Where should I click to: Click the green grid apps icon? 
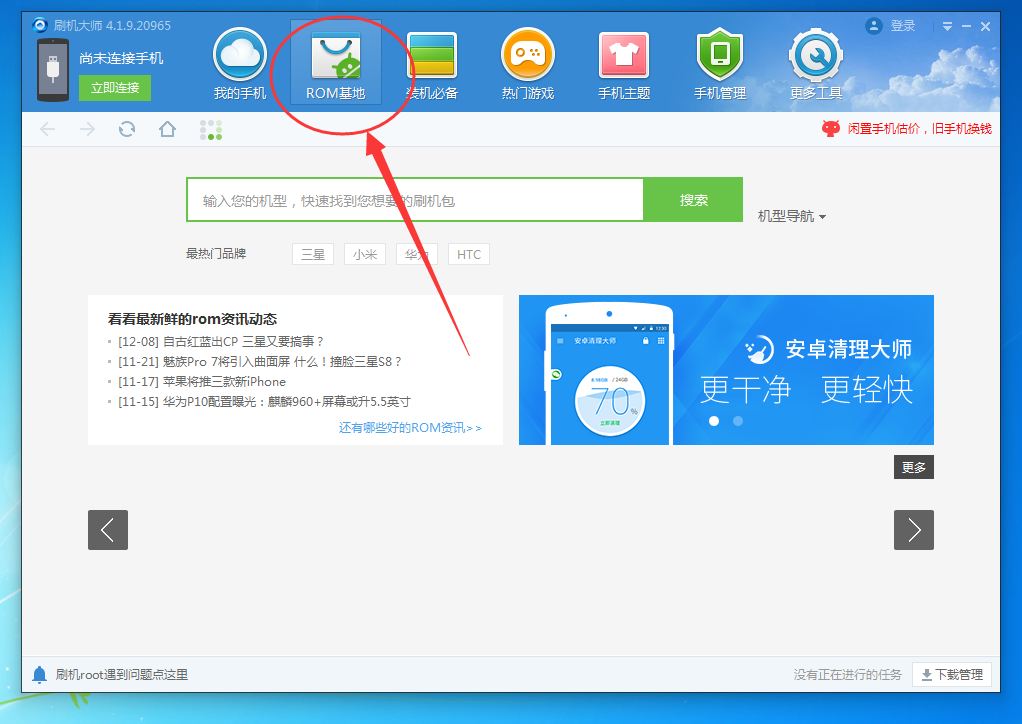211,129
